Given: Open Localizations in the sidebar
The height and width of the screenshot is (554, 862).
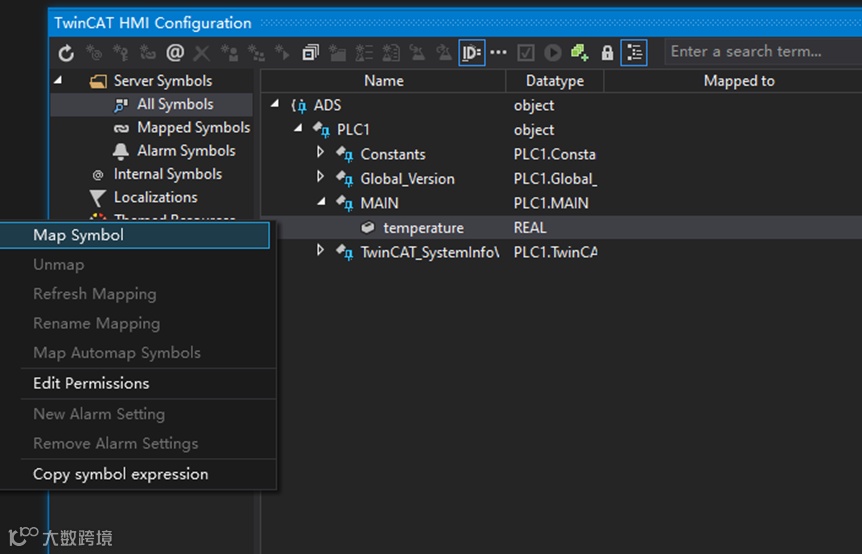Looking at the screenshot, I should click(x=156, y=197).
